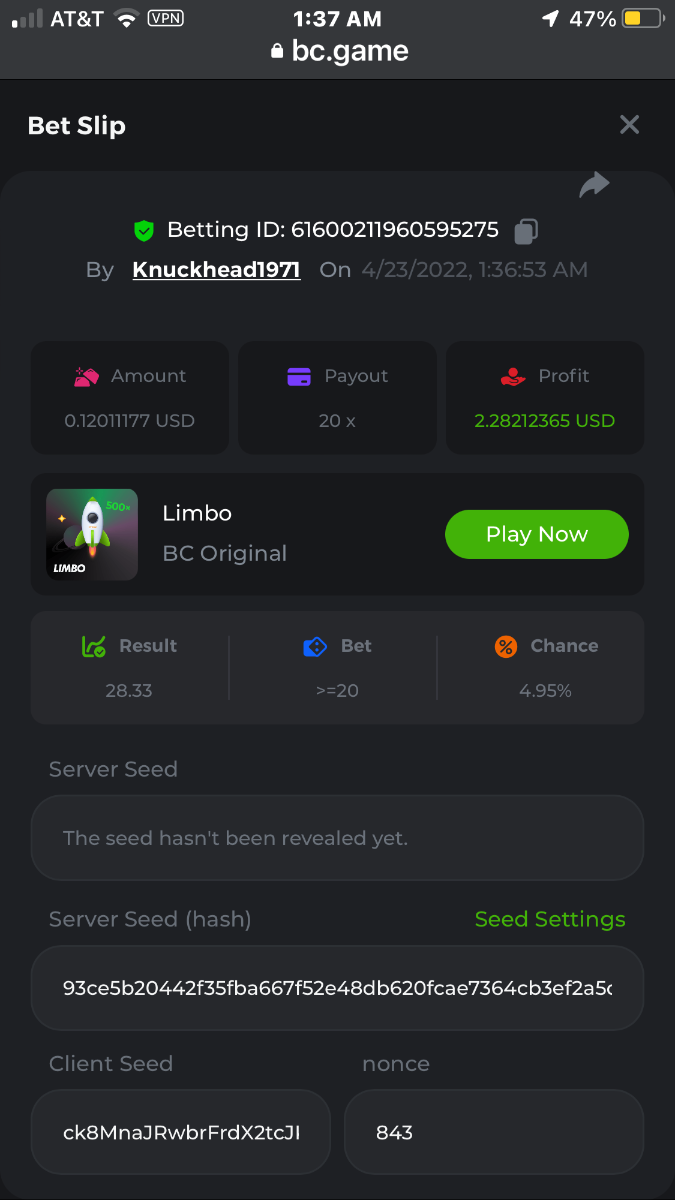Tap the Amount chips icon

click(x=87, y=377)
